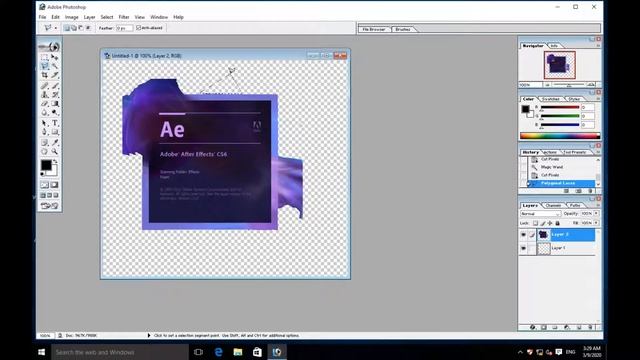The height and width of the screenshot is (360, 640).
Task: Select the Eyedropper tool
Action: pyautogui.click(x=55, y=142)
